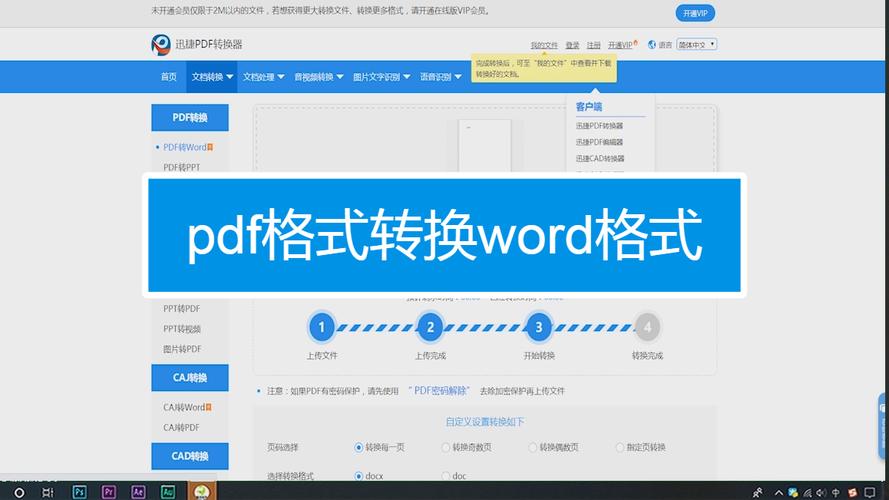The height and width of the screenshot is (500, 889).
Task: Click step 2 上传完成 circle
Action: tap(430, 327)
